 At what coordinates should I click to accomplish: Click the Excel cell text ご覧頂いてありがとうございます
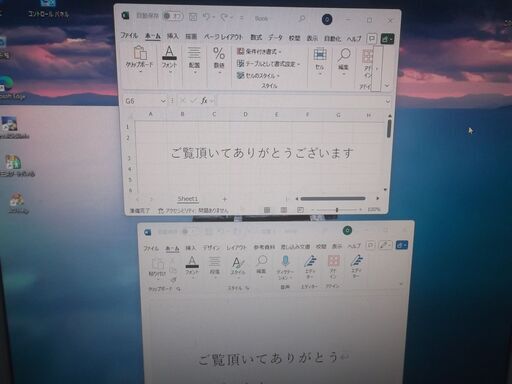point(262,153)
